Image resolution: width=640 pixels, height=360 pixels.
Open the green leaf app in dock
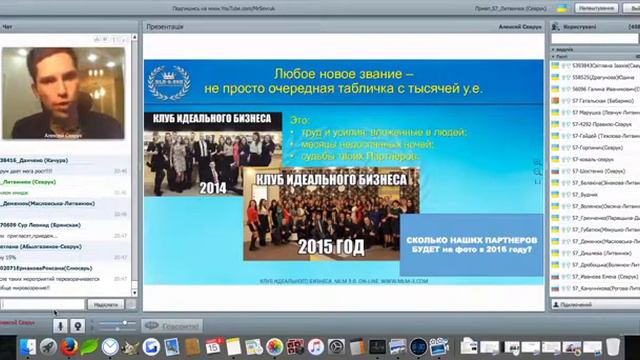(89, 347)
